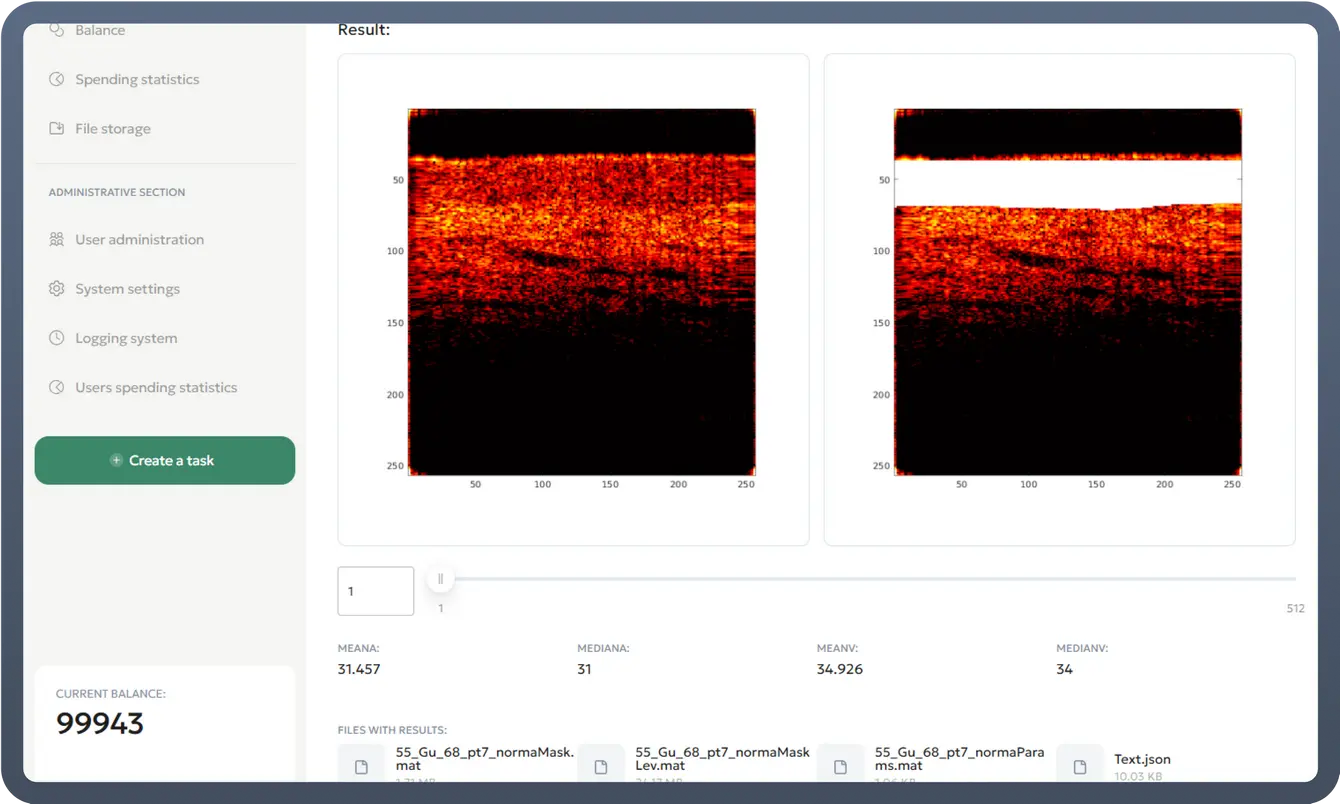The image size is (1340, 804).
Task: Go to the Balance menu item
Action: point(100,31)
